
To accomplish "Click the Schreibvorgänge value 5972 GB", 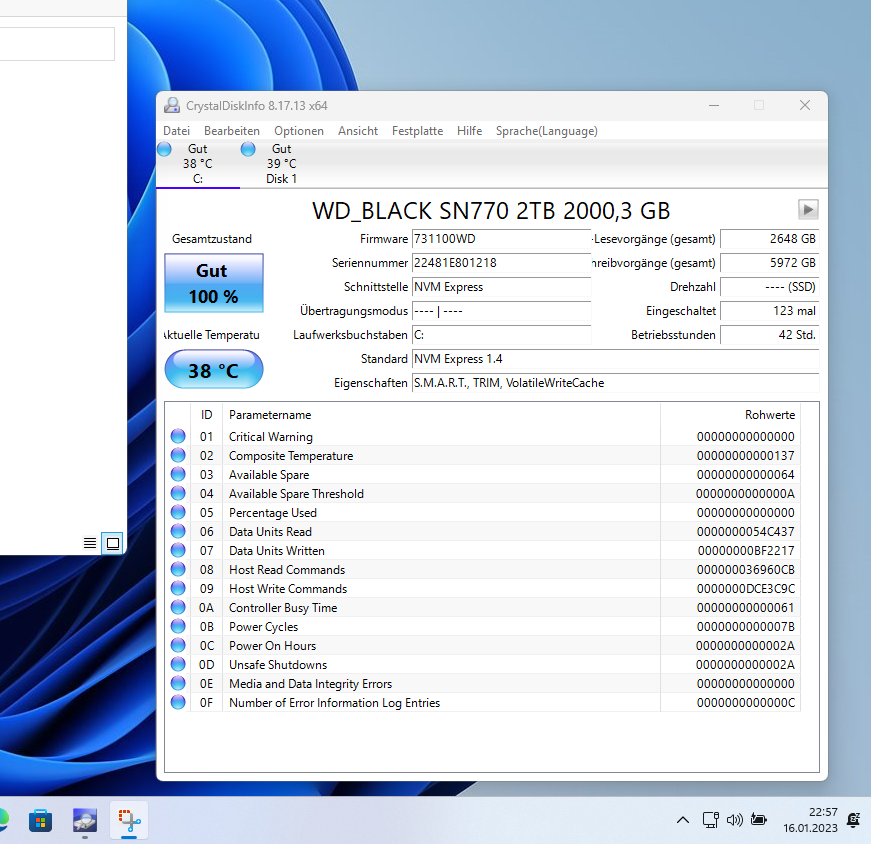I will click(x=769, y=263).
